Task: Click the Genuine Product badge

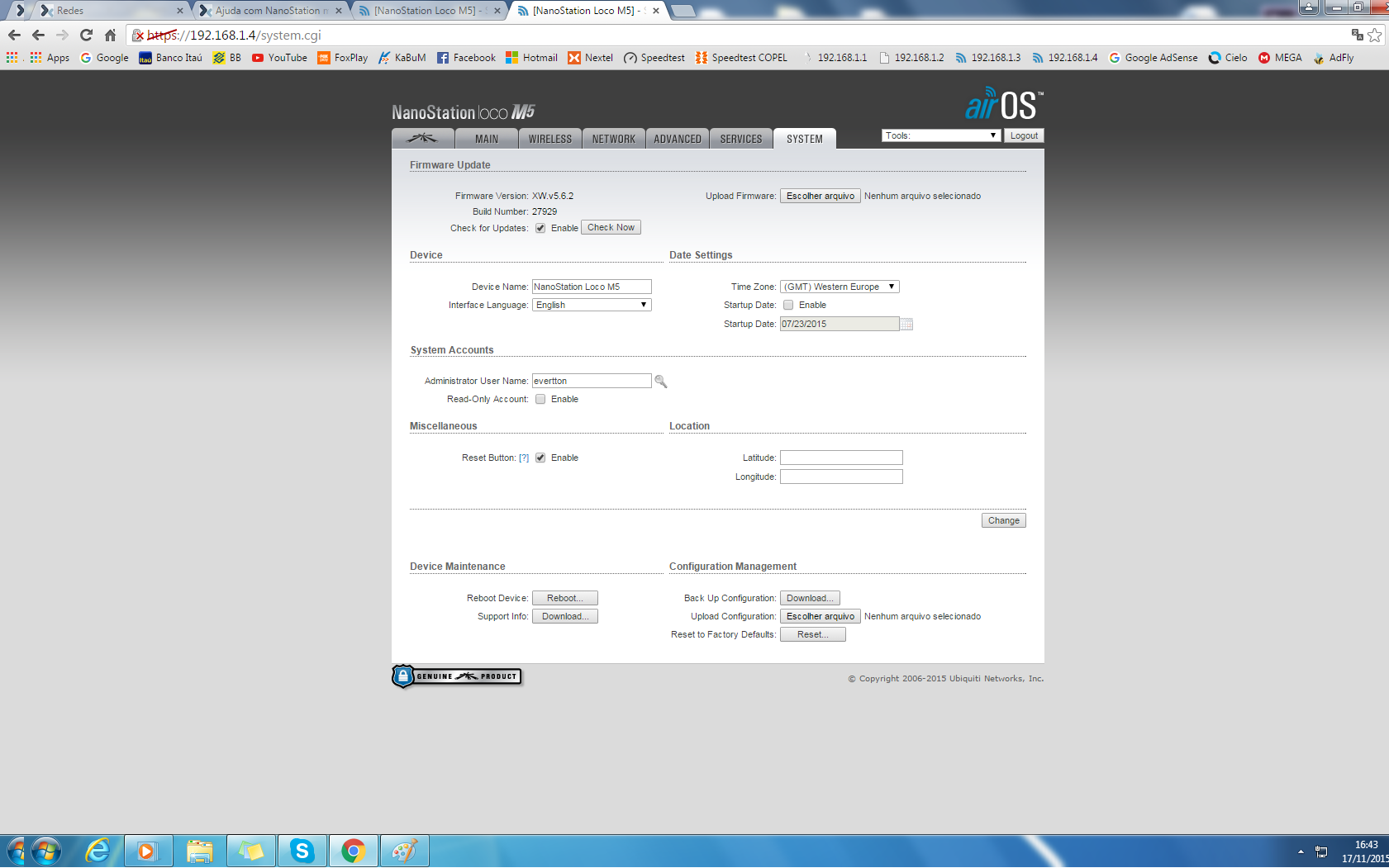Action: point(457,676)
